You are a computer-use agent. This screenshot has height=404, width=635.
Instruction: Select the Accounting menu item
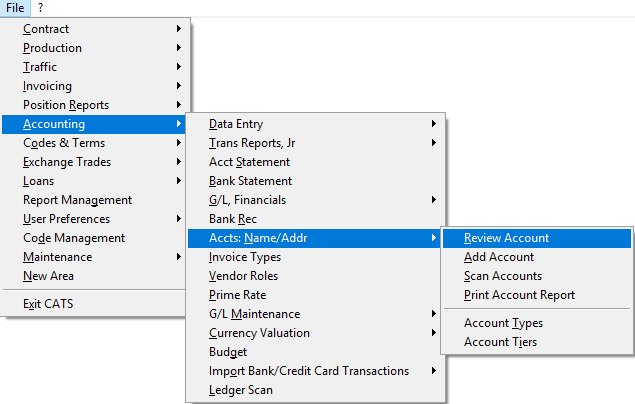coord(94,124)
